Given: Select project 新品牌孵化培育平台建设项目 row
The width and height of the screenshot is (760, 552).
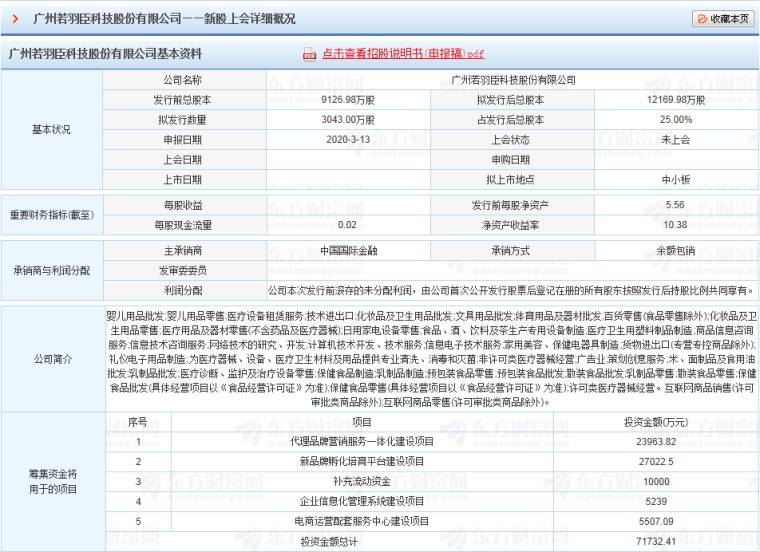Looking at the screenshot, I should coord(432,461).
